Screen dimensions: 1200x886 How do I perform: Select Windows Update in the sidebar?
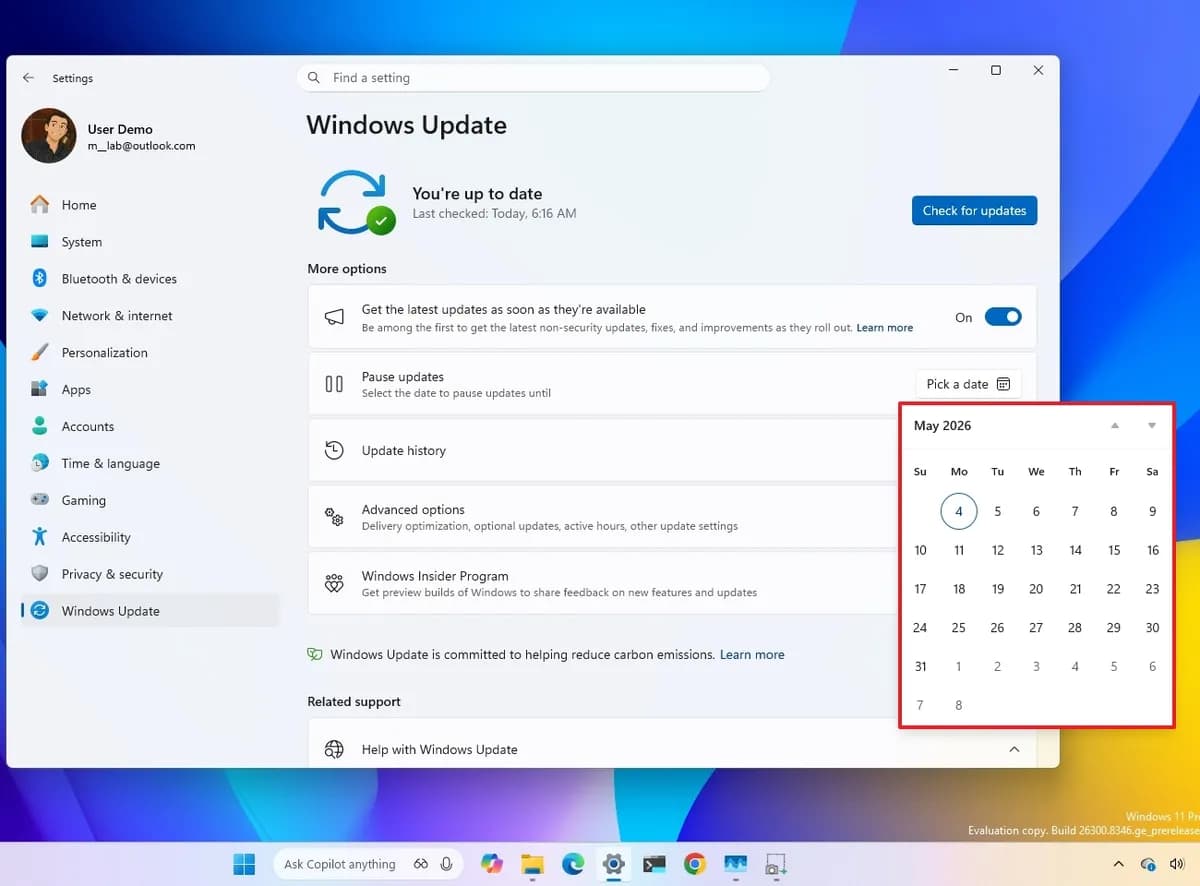tap(150, 611)
